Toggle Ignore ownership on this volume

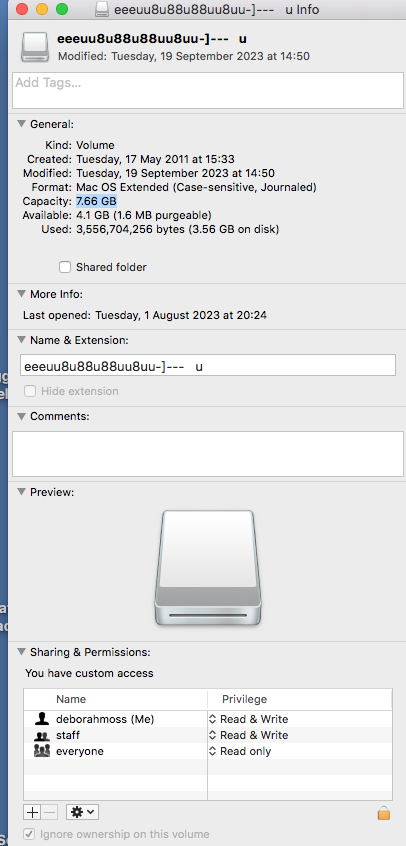(x=29, y=834)
